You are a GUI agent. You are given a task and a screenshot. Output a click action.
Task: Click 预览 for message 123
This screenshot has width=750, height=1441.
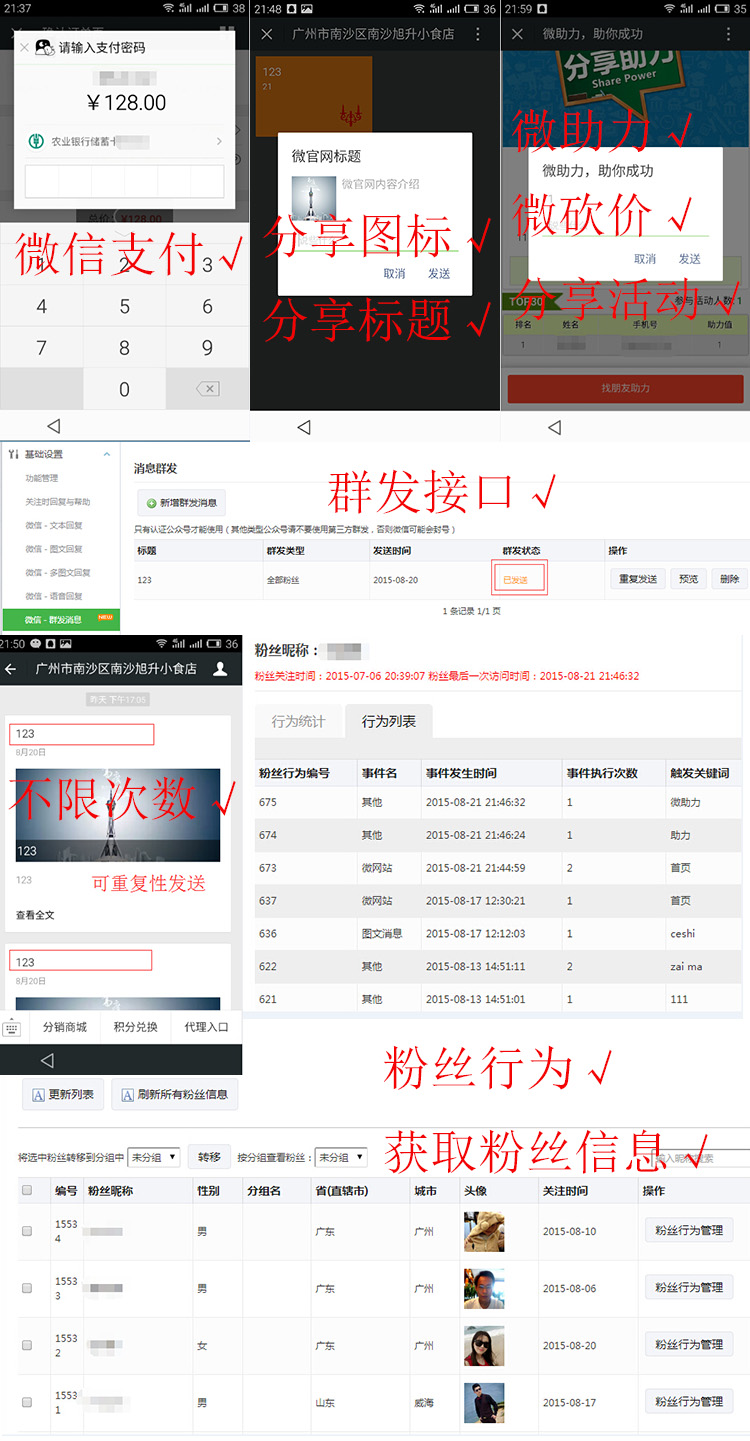click(688, 578)
